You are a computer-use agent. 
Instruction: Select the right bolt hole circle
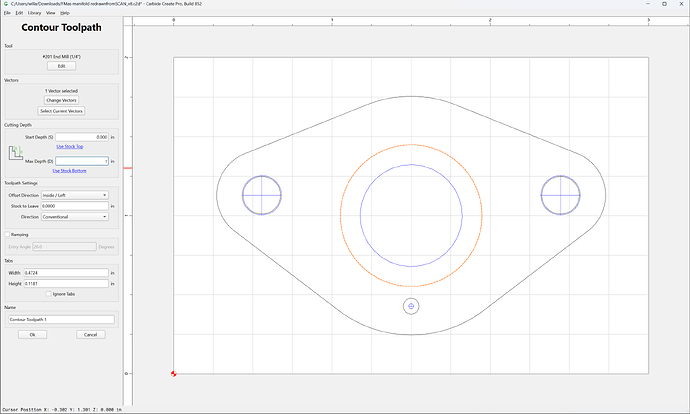(560, 195)
